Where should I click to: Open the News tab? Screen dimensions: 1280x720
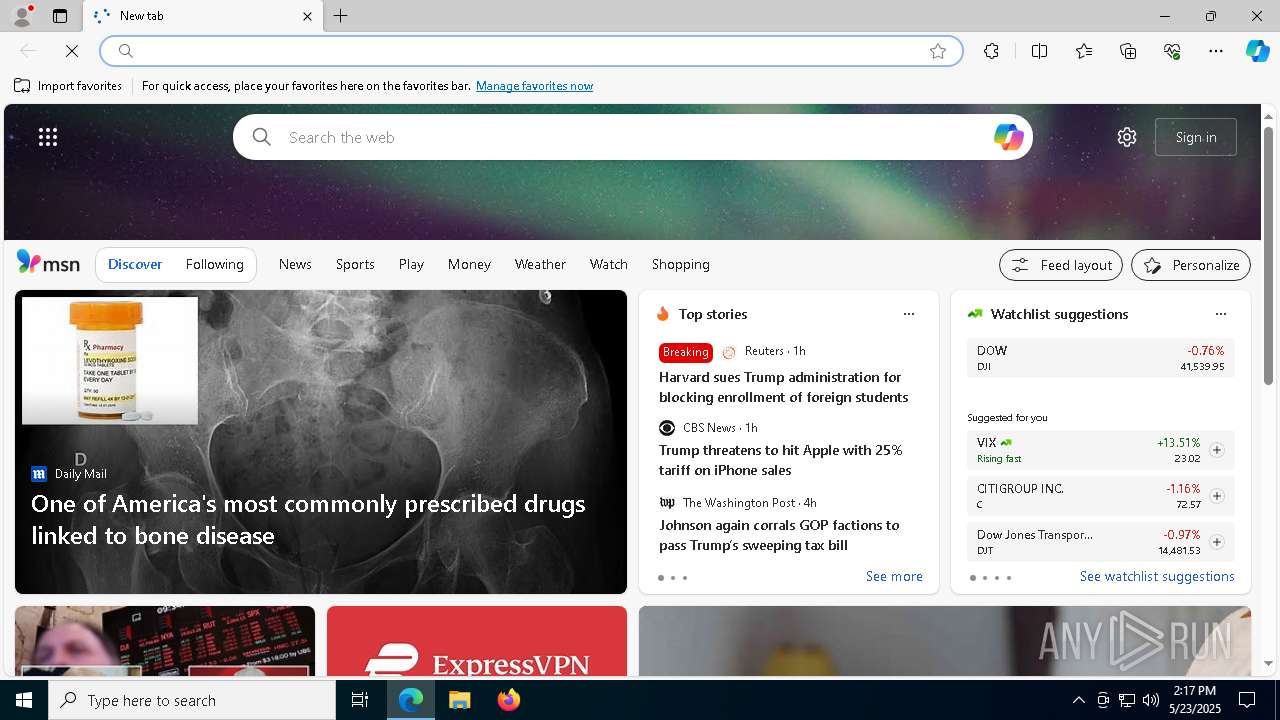295,264
